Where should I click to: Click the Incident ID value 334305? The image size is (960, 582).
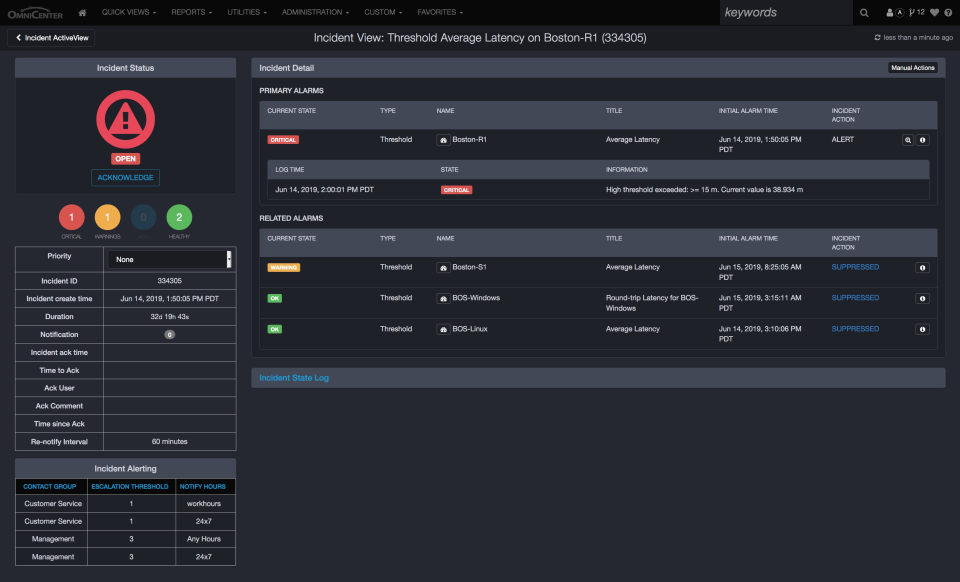pyautogui.click(x=170, y=281)
